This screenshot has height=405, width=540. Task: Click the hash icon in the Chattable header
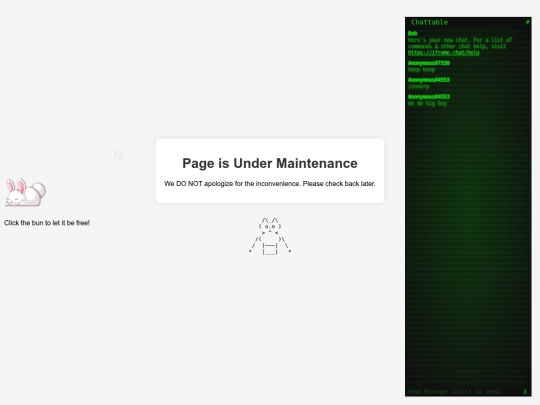pyautogui.click(x=527, y=22)
